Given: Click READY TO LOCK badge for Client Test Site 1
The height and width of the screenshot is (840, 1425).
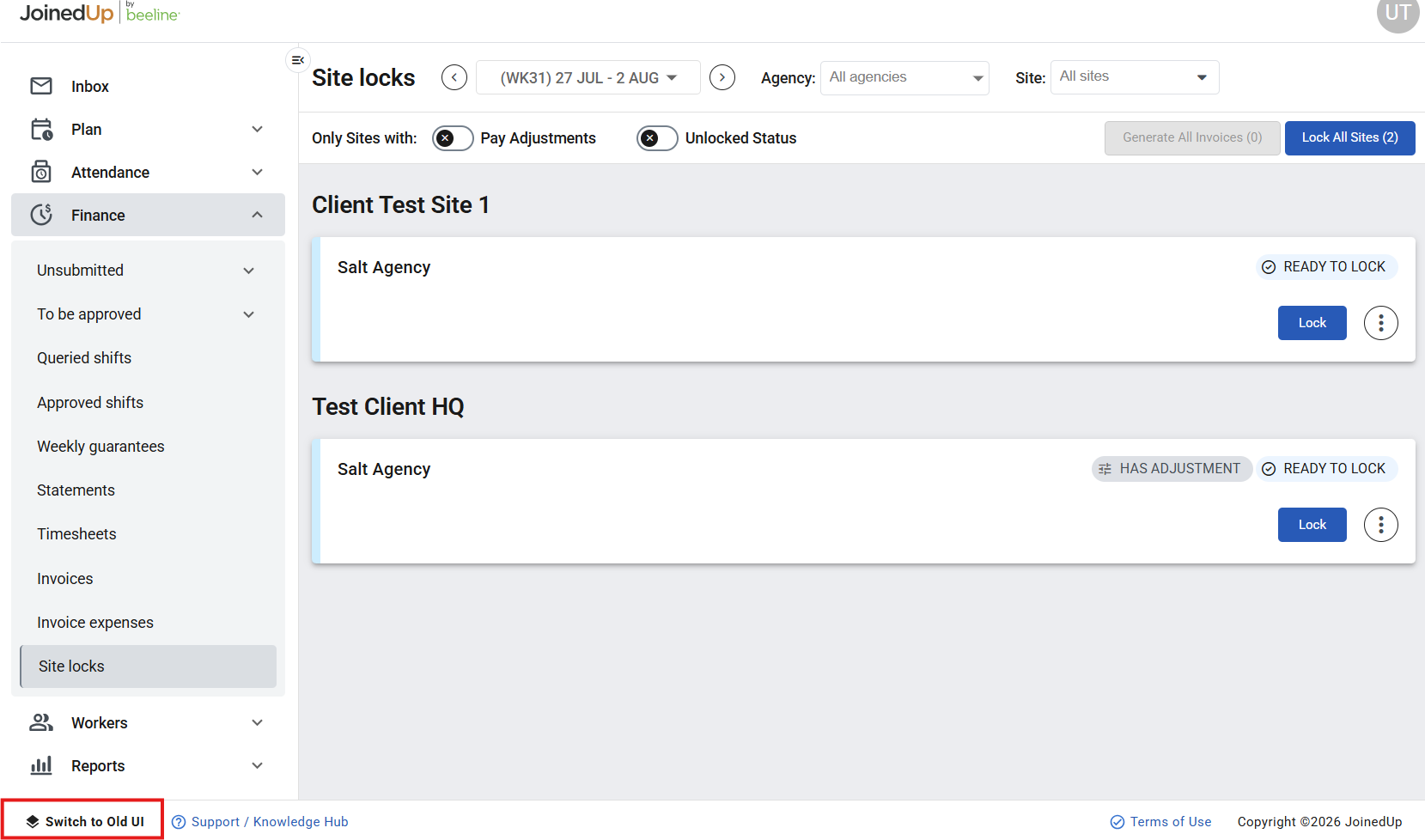Looking at the screenshot, I should tap(1327, 267).
